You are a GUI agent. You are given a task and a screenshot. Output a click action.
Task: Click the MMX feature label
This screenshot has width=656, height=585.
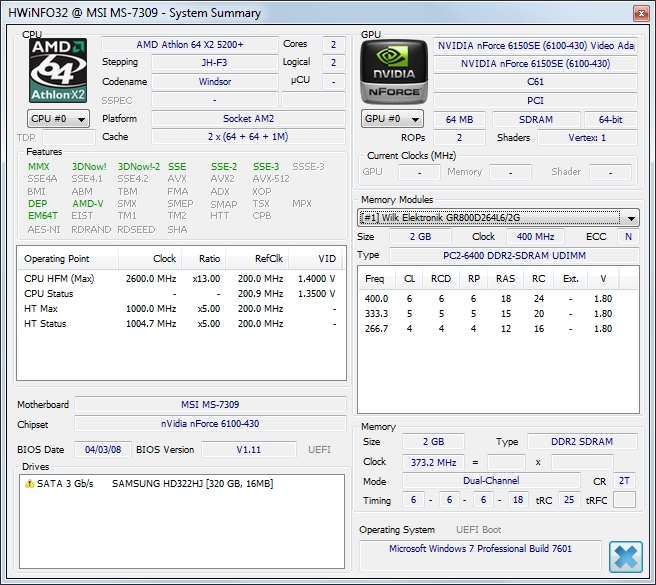38,167
